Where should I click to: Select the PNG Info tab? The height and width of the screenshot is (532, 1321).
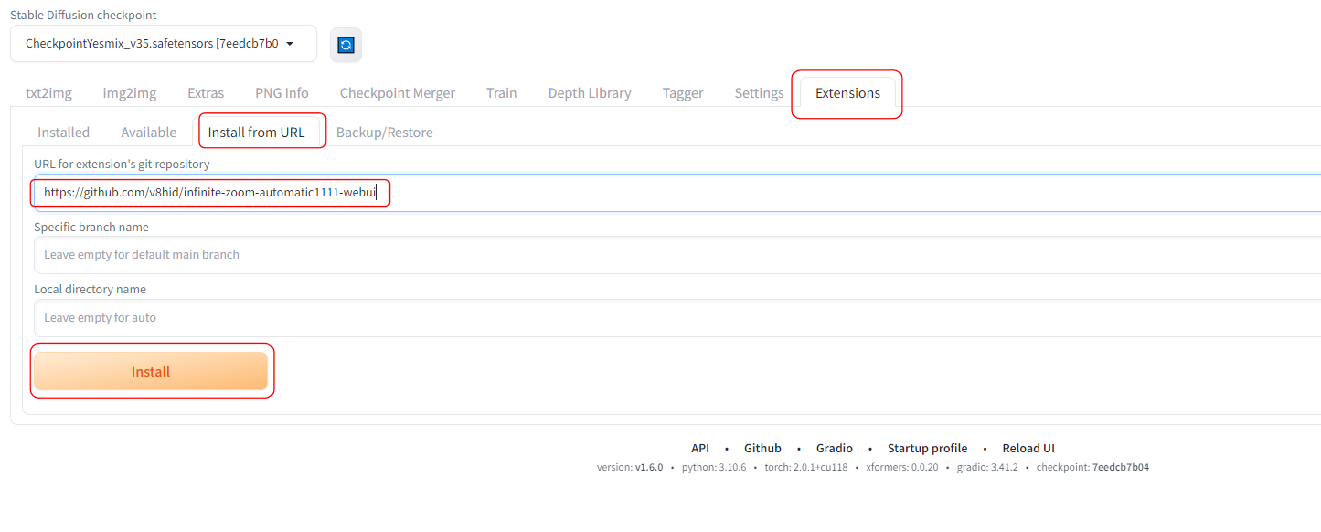(x=281, y=93)
